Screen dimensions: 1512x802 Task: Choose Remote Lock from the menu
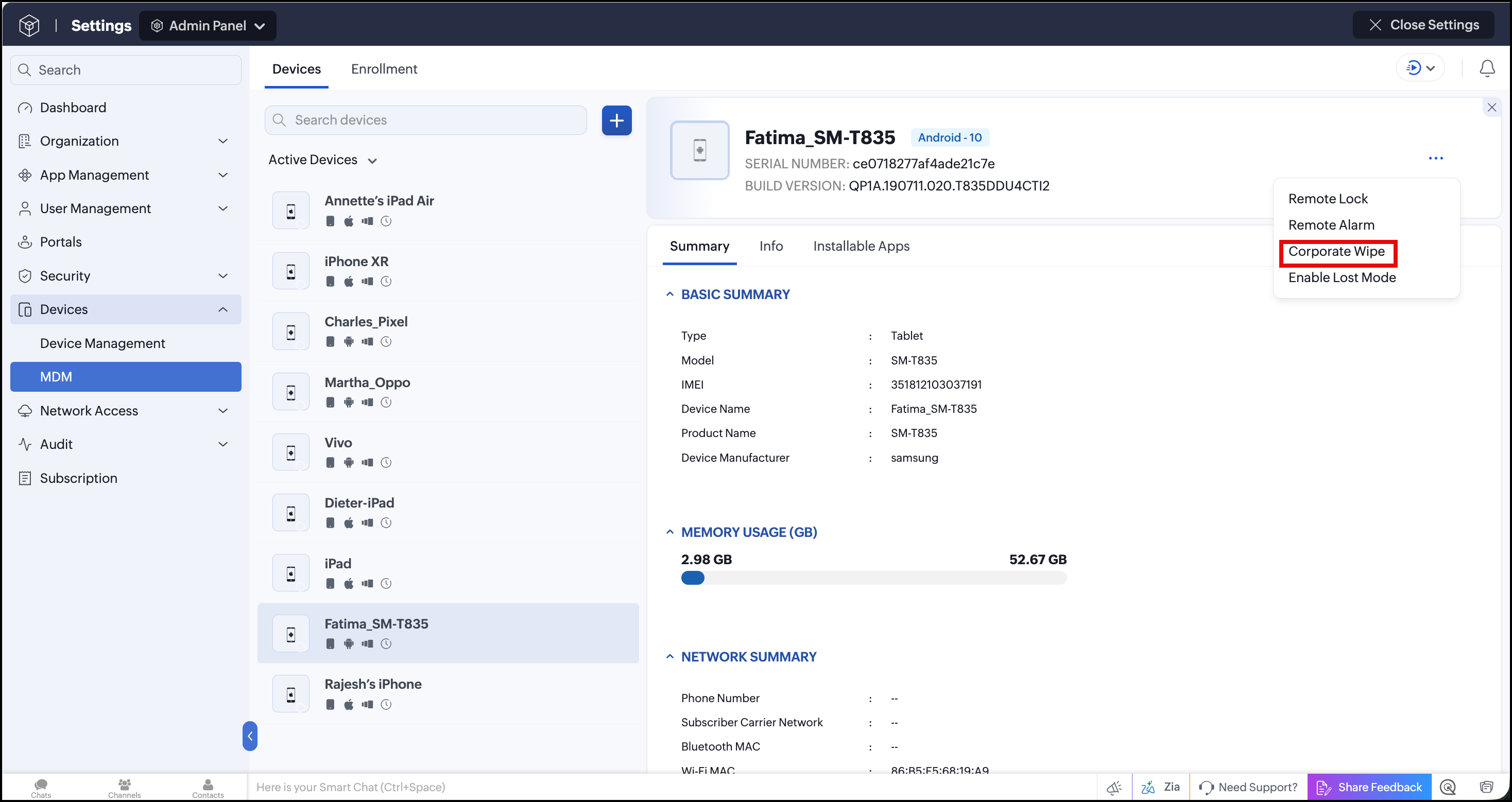(1328, 199)
